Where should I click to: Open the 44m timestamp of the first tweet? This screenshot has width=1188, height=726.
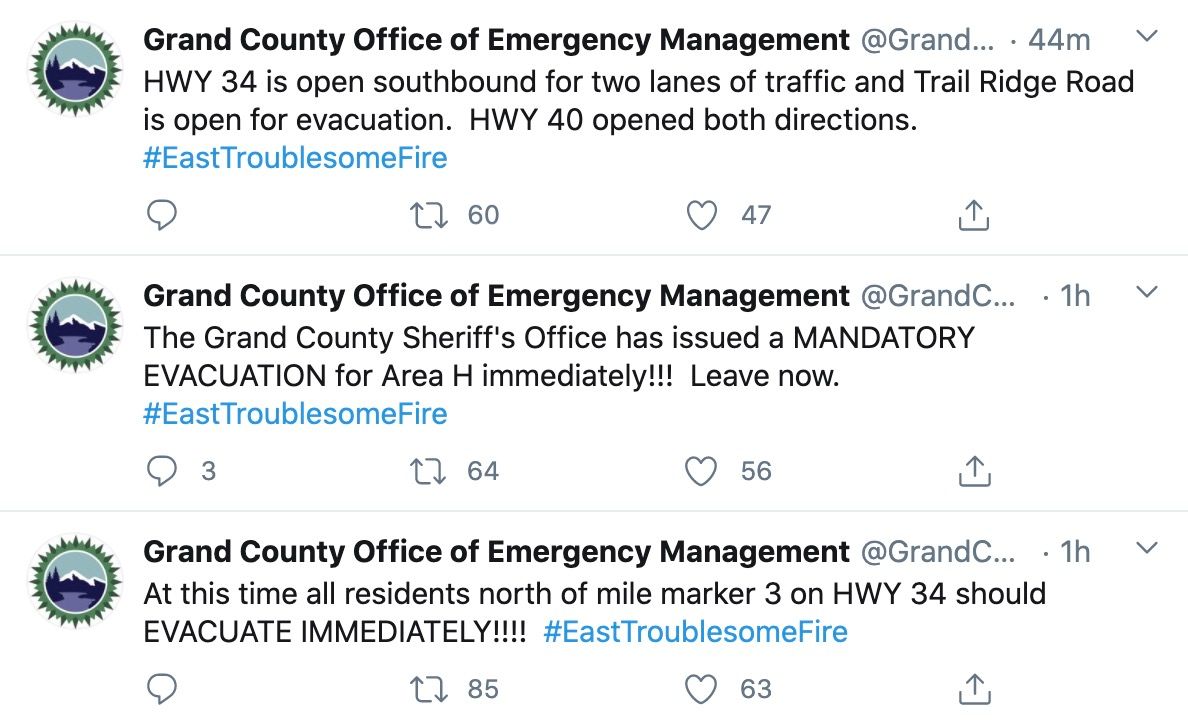[x=1059, y=39]
